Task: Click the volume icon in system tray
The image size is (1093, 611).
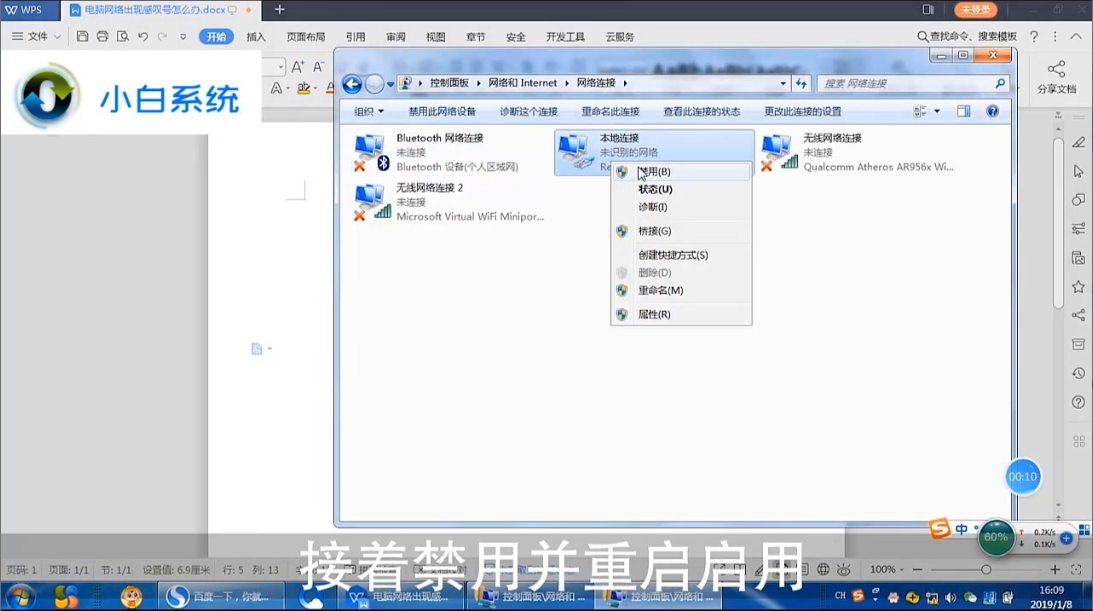Action: point(950,598)
